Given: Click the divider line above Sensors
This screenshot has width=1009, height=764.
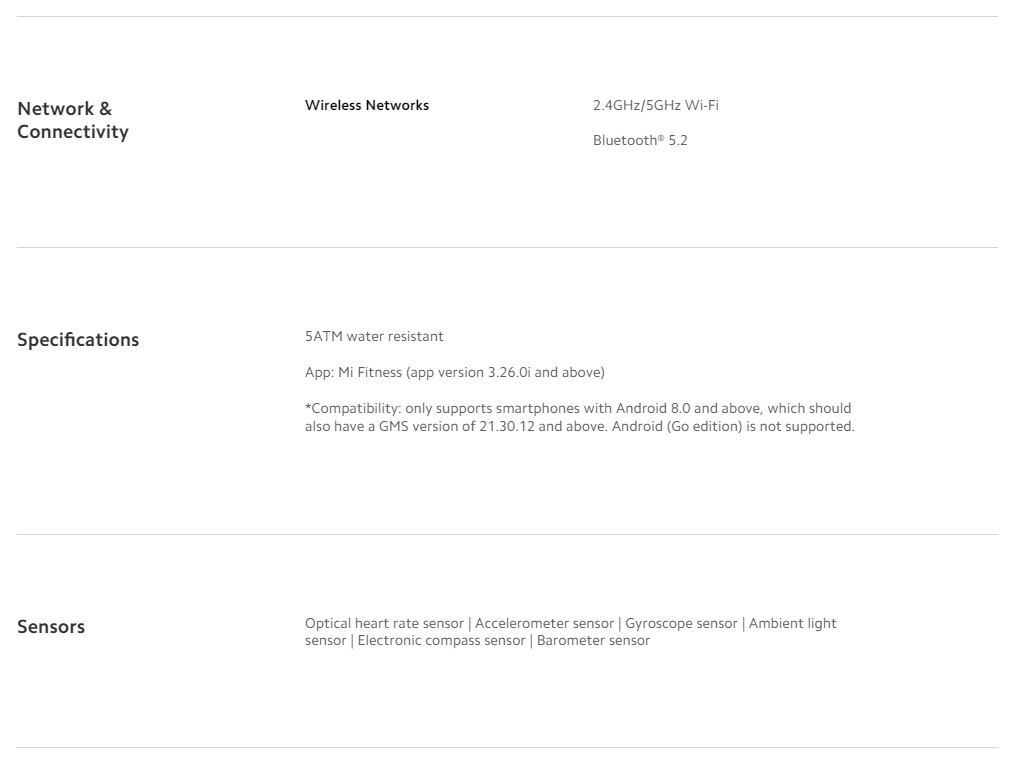Looking at the screenshot, I should [x=507, y=534].
